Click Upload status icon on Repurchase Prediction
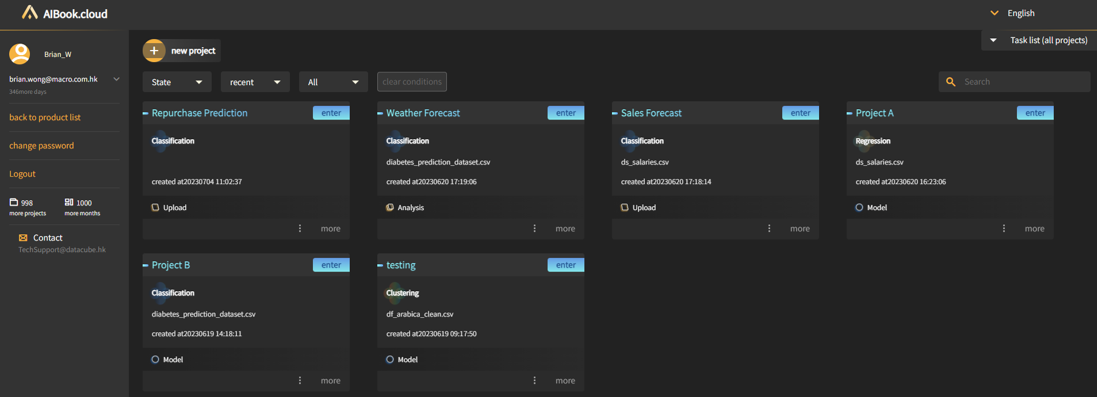1097x397 pixels. pyautogui.click(x=155, y=207)
